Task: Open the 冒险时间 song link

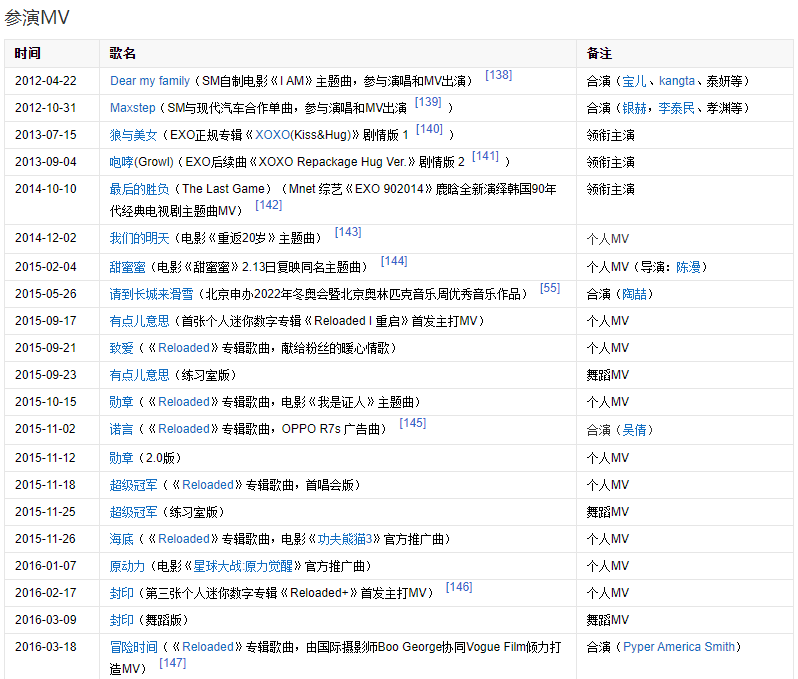Action: [133, 647]
